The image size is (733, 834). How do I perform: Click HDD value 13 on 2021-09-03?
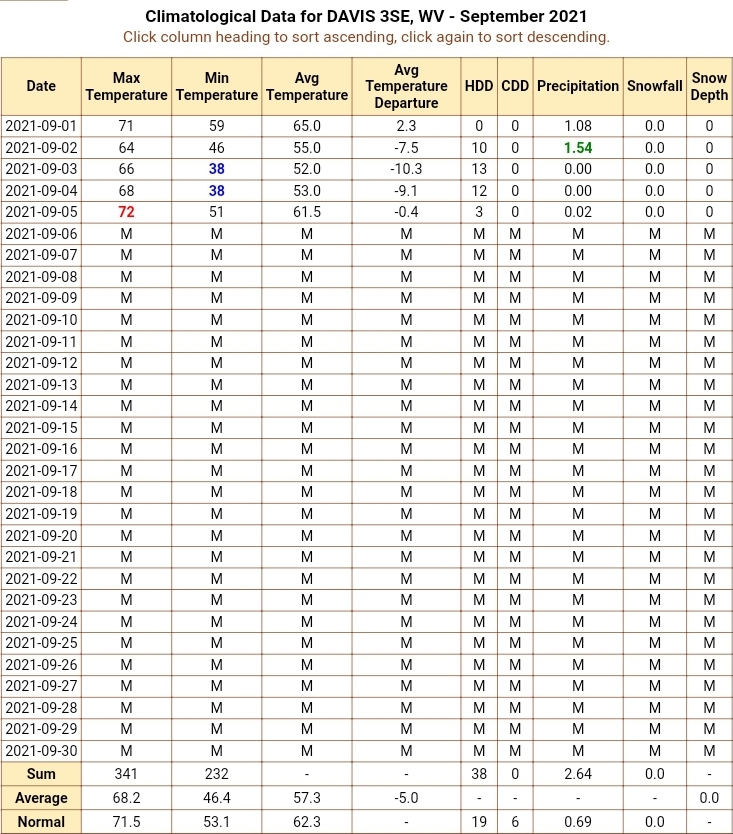click(479, 169)
